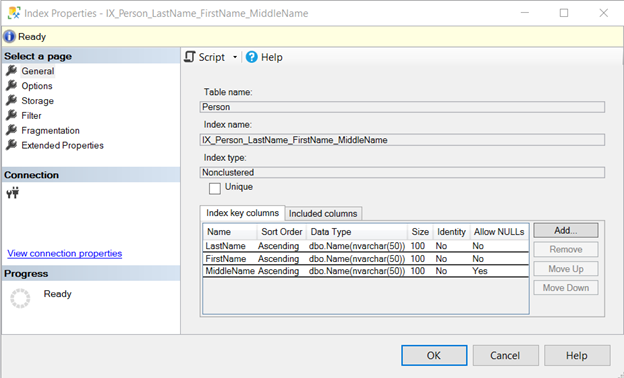Click the wrench icon beside General

pyautogui.click(x=12, y=70)
